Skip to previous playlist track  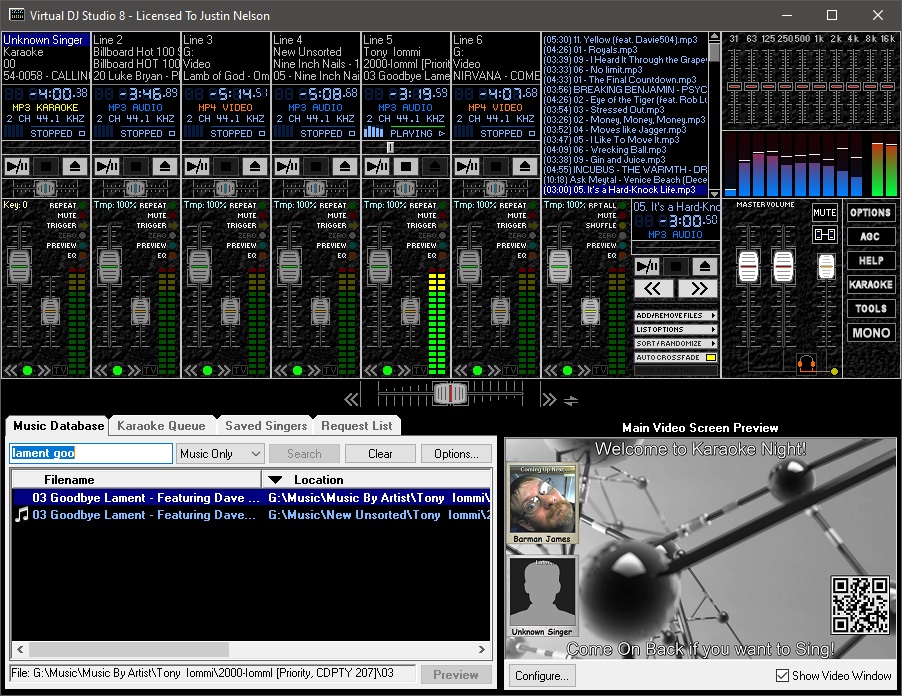click(x=653, y=289)
